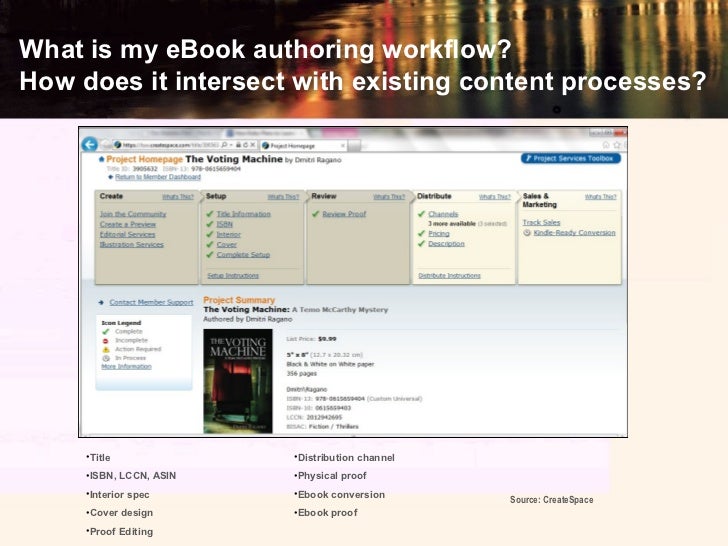Click Contact Member Support link
This screenshot has width=728, height=546.
[151, 302]
